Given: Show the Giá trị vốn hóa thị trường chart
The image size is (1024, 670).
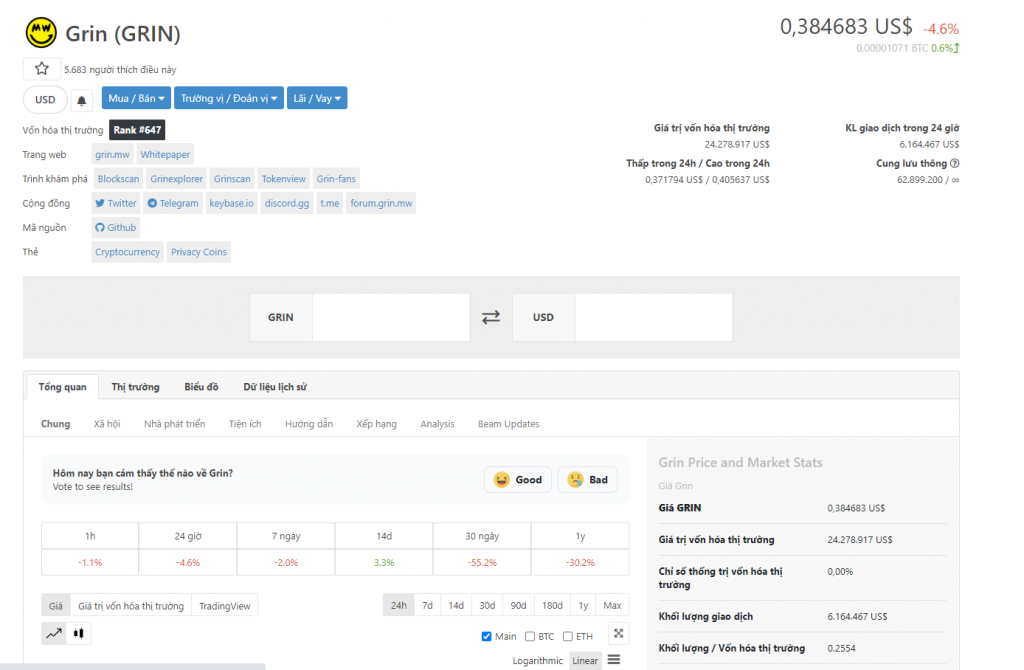Looking at the screenshot, I should [x=131, y=605].
